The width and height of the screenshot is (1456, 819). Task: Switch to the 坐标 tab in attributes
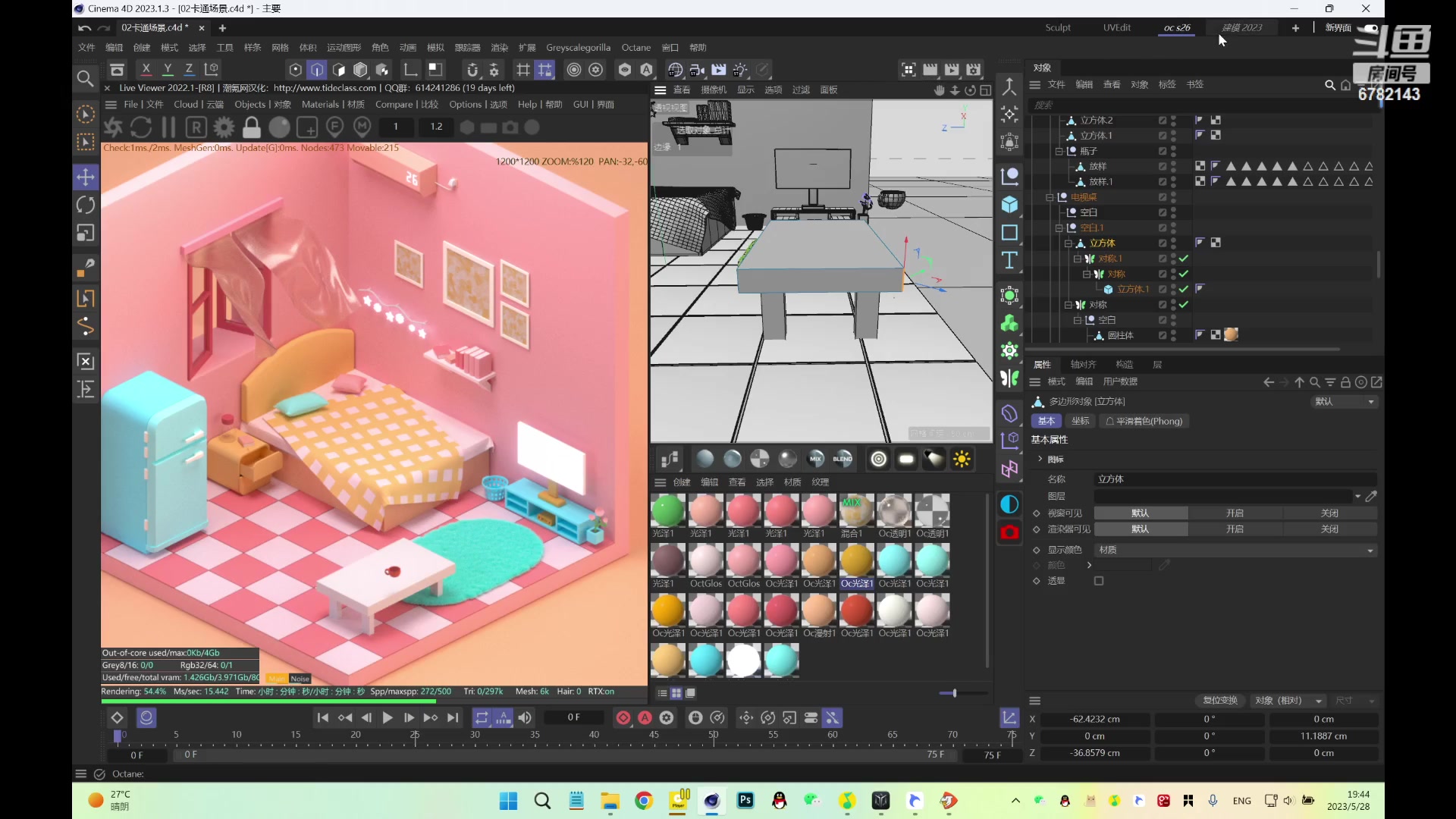pyautogui.click(x=1081, y=421)
